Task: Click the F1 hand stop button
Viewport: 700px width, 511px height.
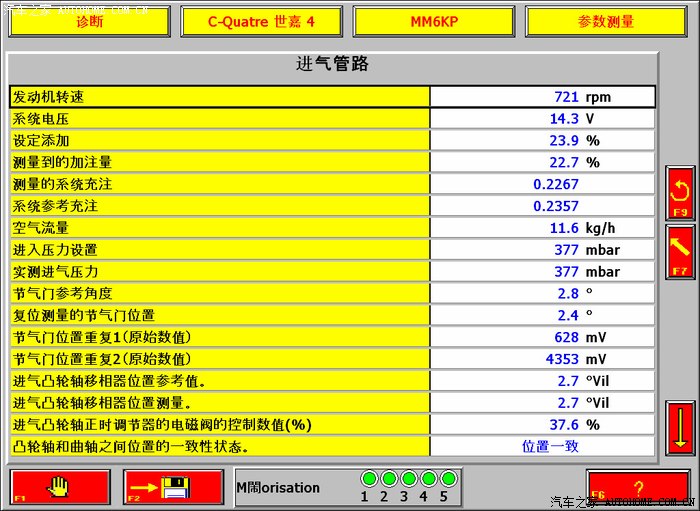Action: 59,487
